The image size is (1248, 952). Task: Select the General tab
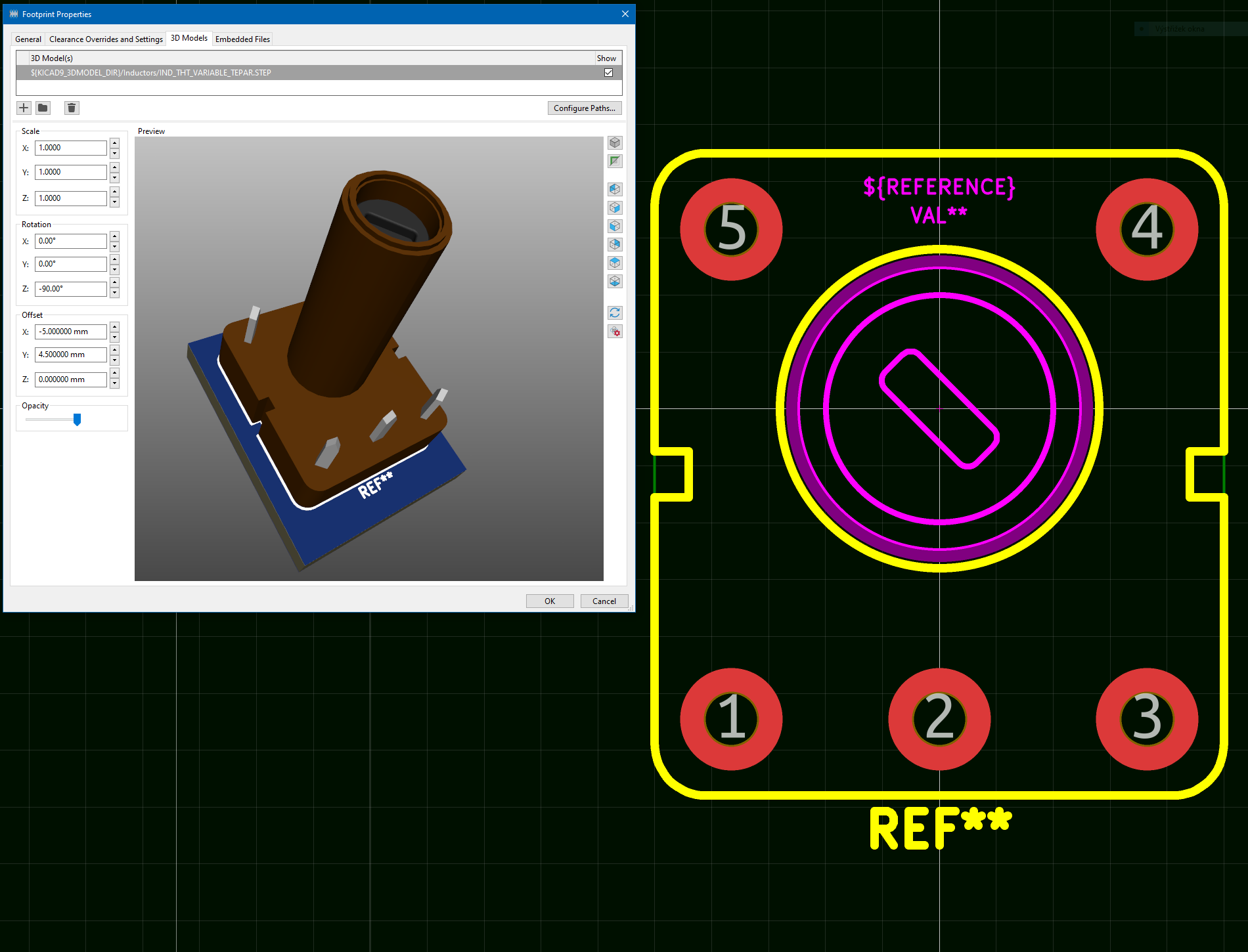tap(28, 39)
